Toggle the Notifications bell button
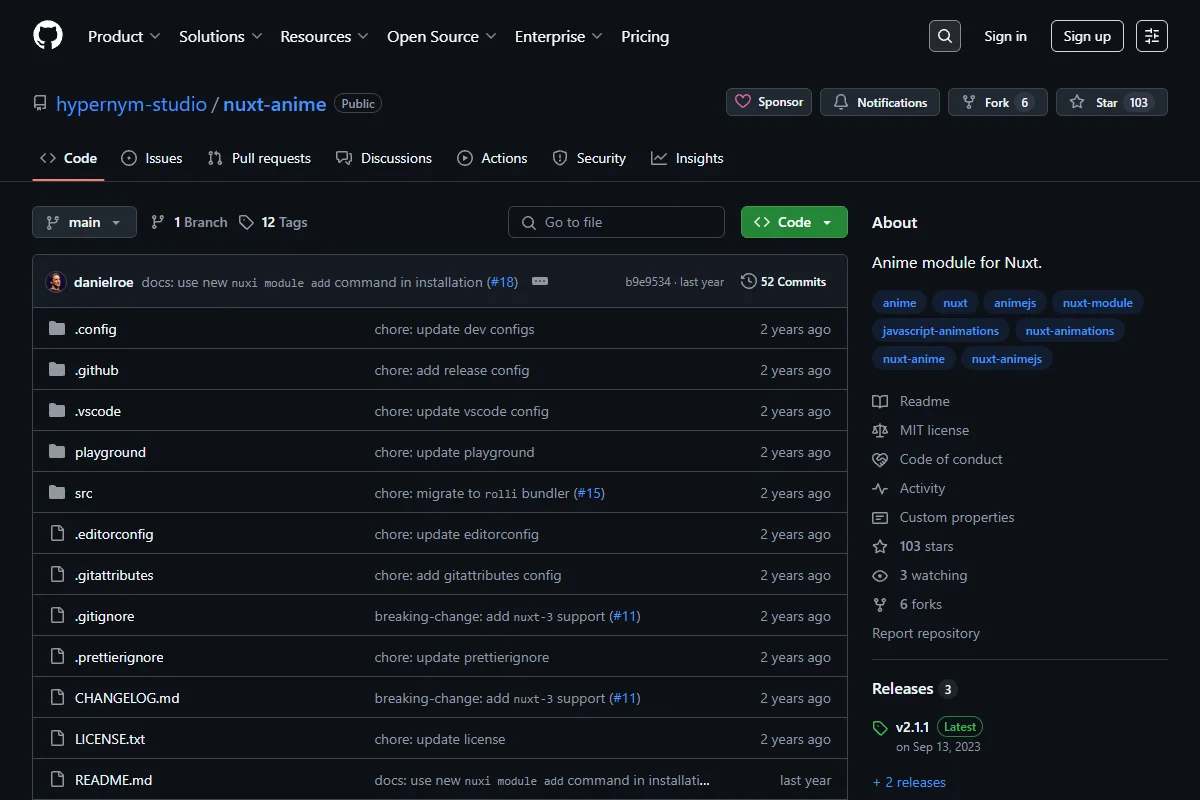 880,102
